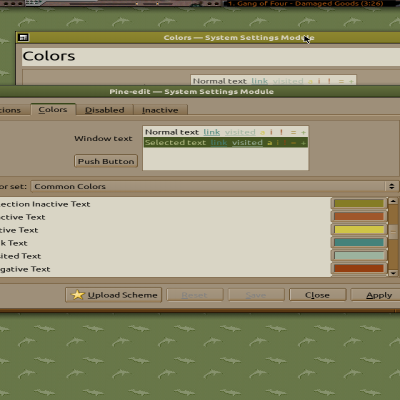400x400 pixels.
Task: Click the Gang of Four track title
Action: [306, 4]
